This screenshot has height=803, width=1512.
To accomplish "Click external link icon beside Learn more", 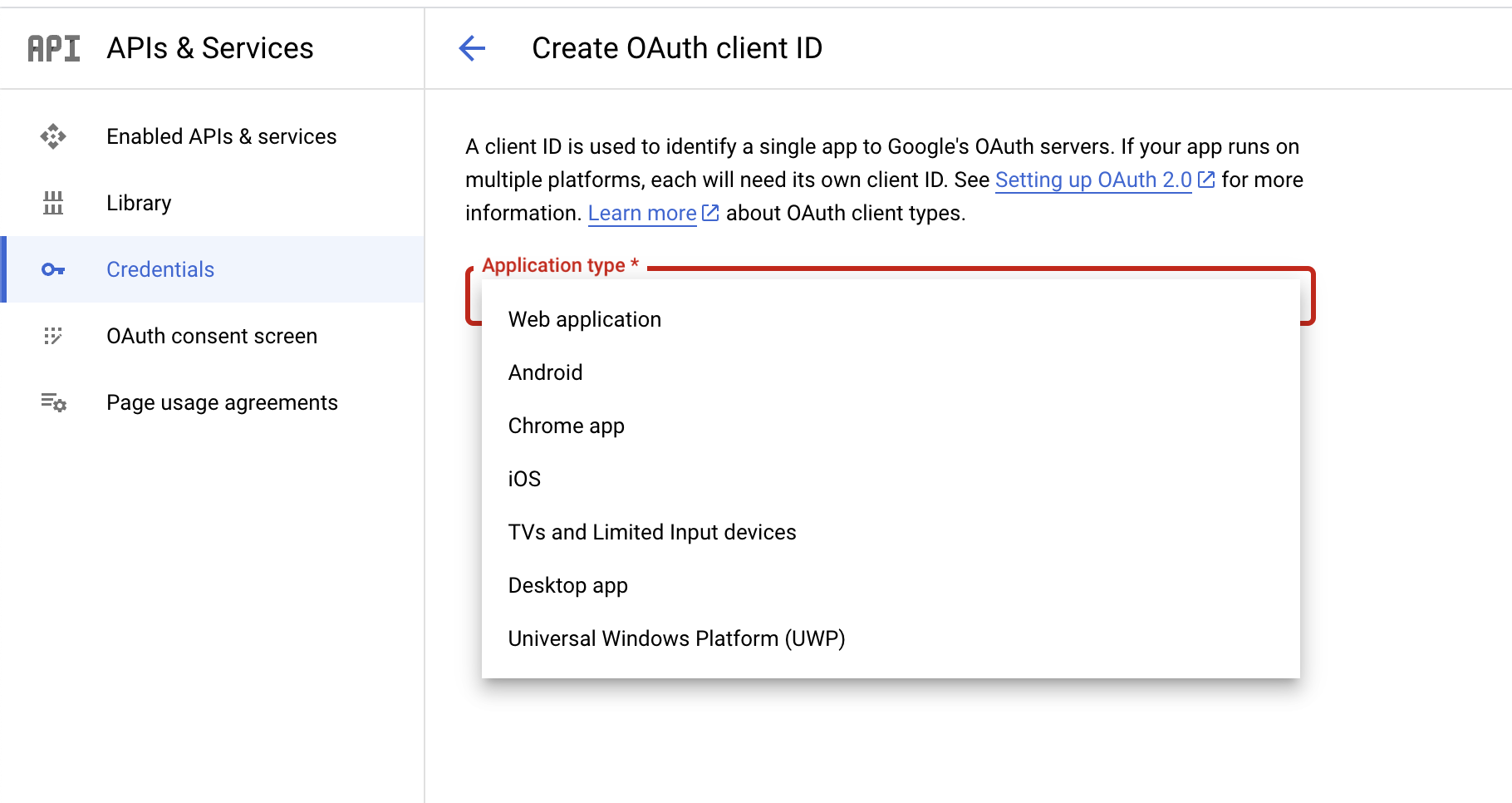I will (x=710, y=213).
